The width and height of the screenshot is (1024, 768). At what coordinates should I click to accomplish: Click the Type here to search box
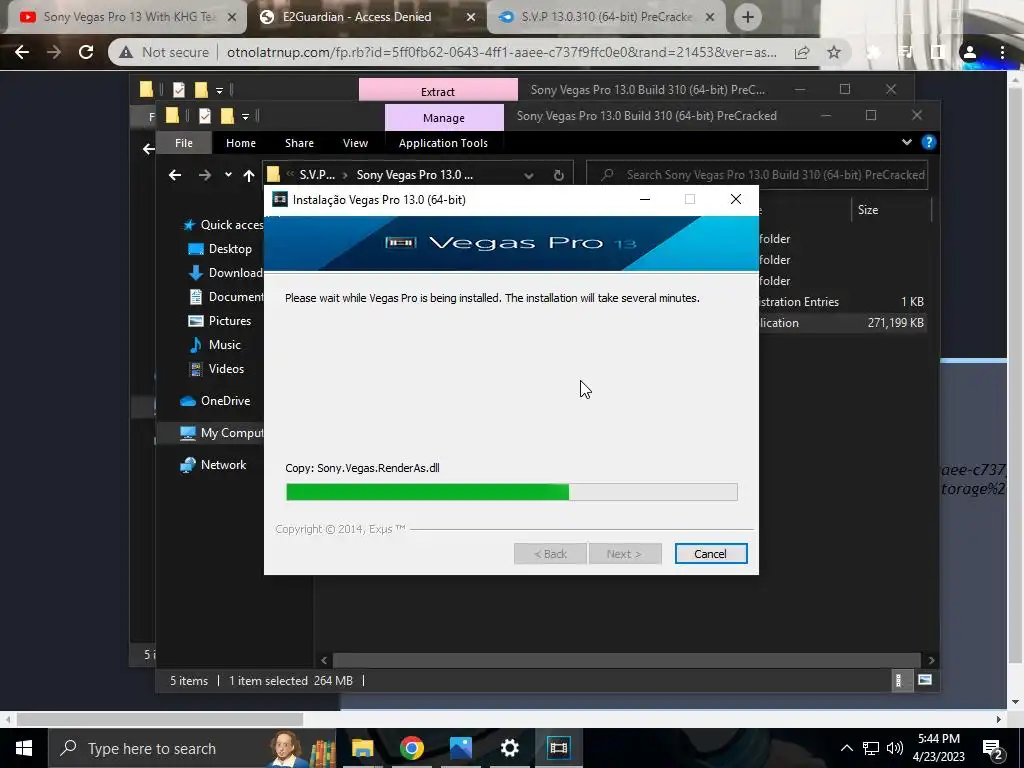tap(193, 748)
